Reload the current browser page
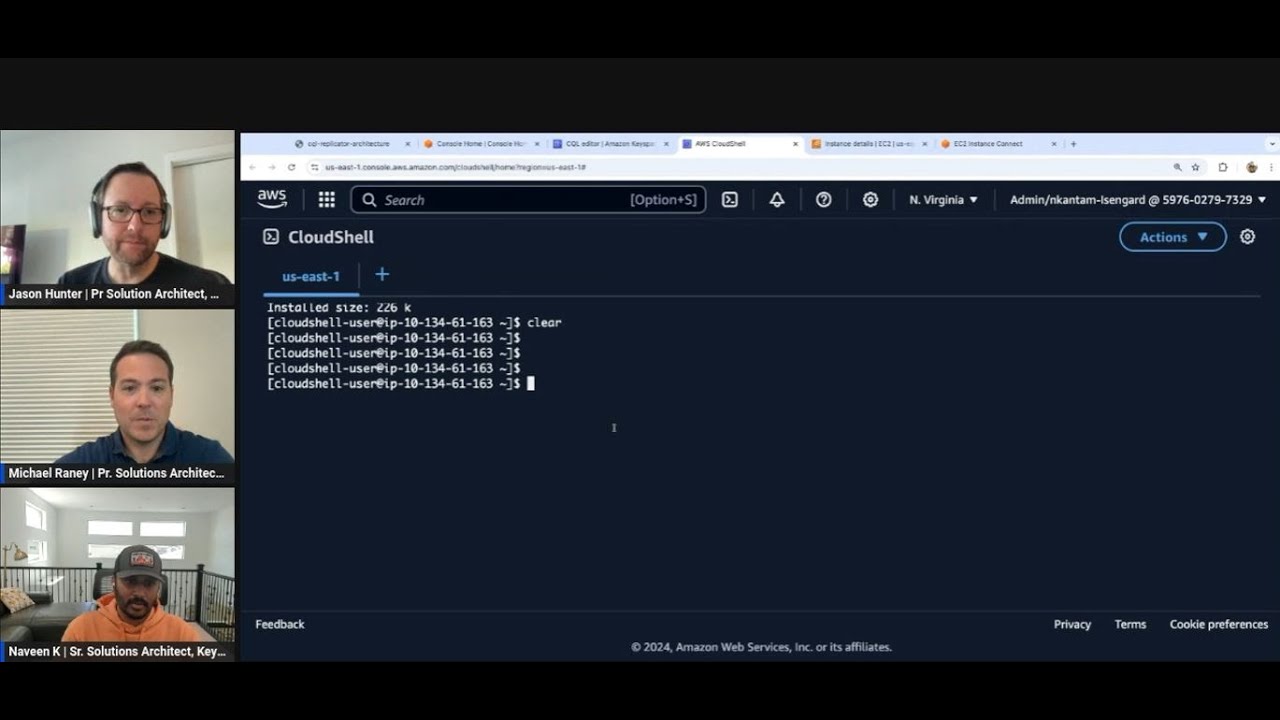1280x720 pixels. click(x=292, y=167)
